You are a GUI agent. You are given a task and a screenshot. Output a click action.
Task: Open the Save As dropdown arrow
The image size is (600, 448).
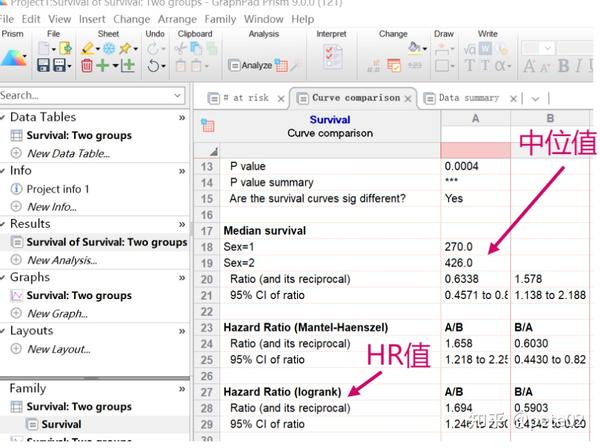click(x=69, y=66)
